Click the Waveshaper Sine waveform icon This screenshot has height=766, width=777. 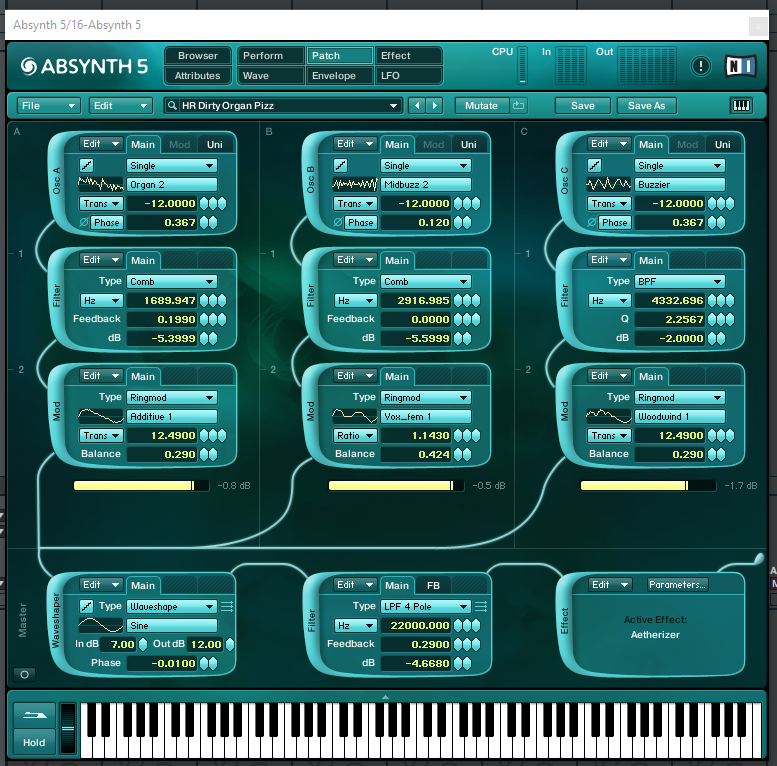tap(101, 625)
